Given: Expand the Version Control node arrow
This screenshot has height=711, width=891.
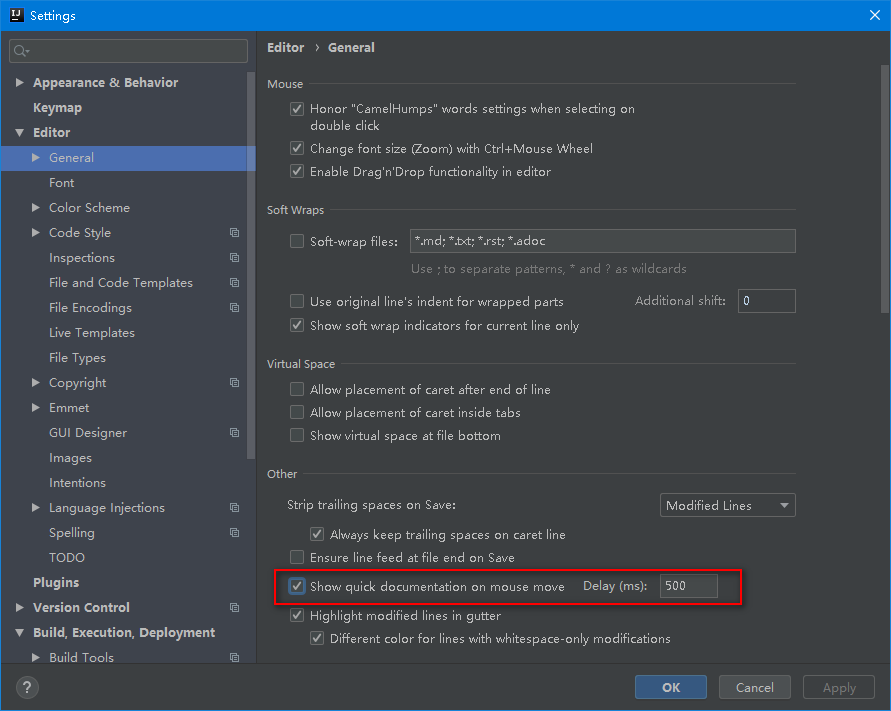Looking at the screenshot, I should point(19,608).
